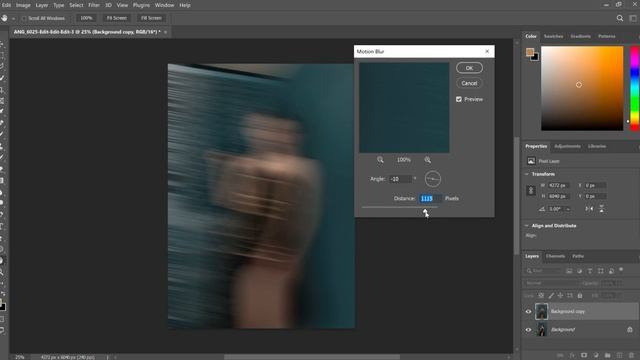Filter layers by type layers icon

(x=590, y=271)
